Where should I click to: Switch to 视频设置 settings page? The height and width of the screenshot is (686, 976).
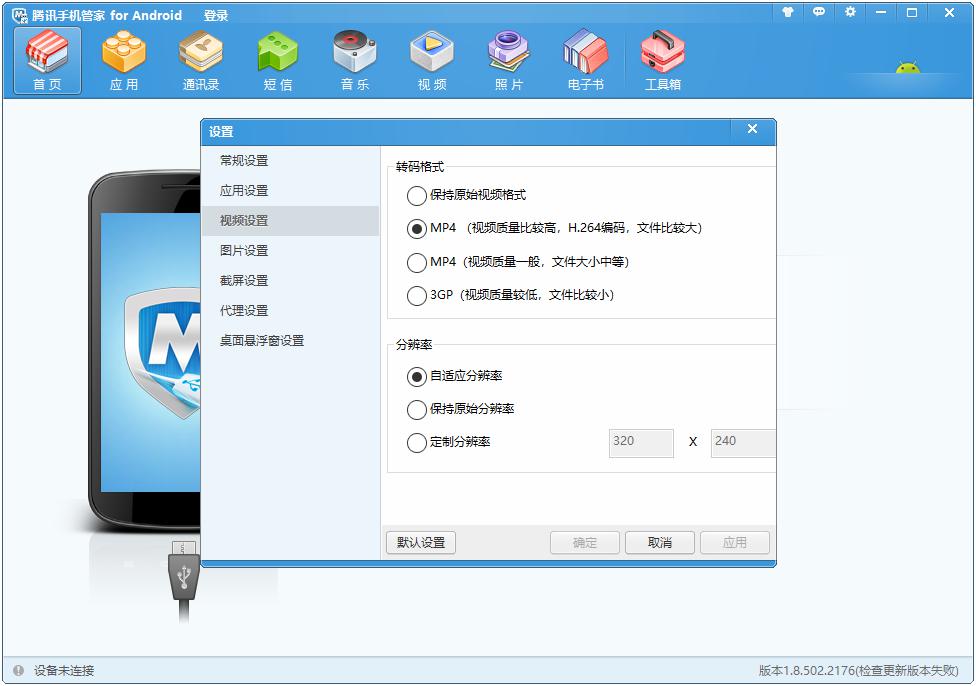(x=291, y=220)
